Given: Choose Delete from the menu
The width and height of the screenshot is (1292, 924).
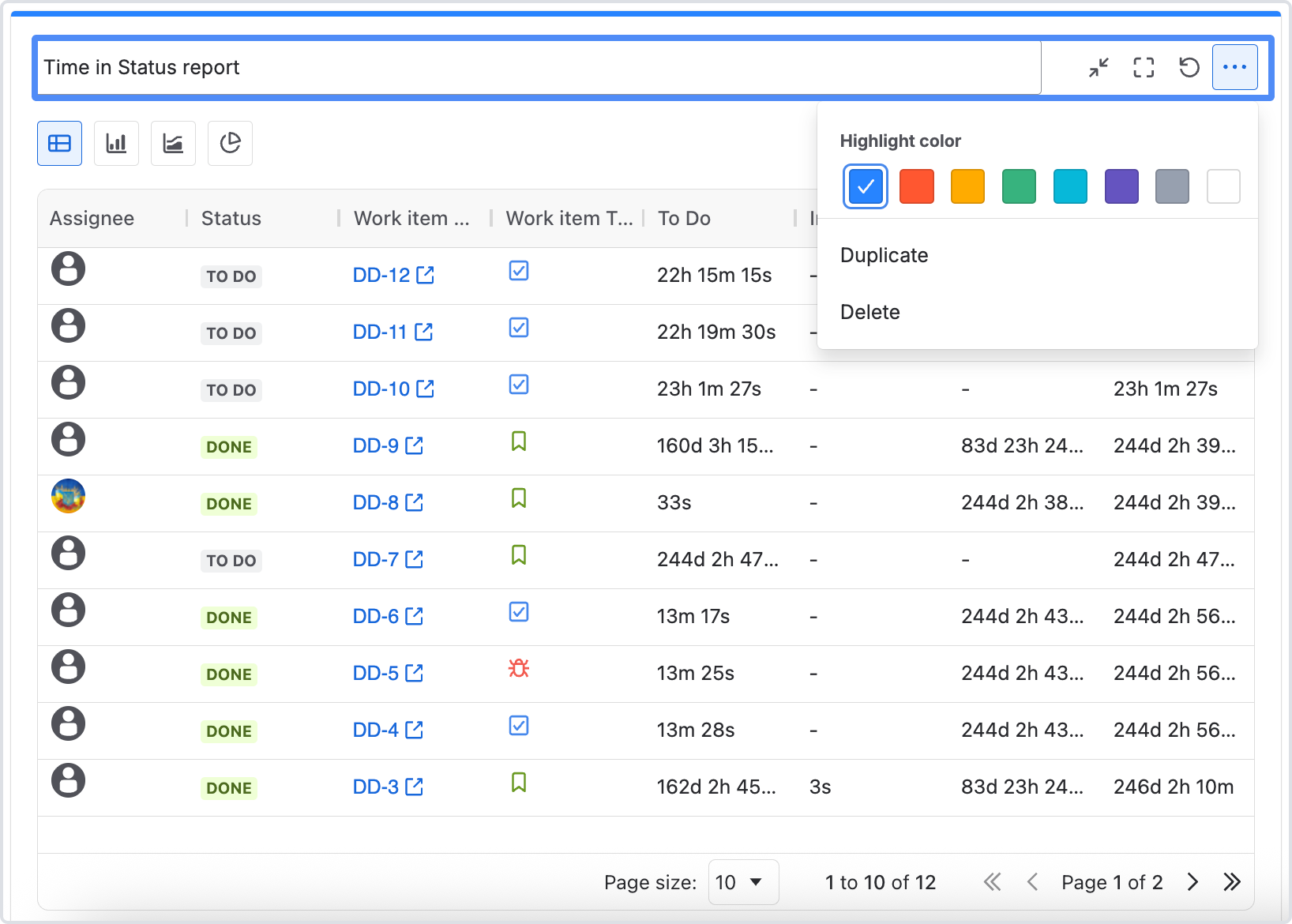Looking at the screenshot, I should (x=870, y=312).
